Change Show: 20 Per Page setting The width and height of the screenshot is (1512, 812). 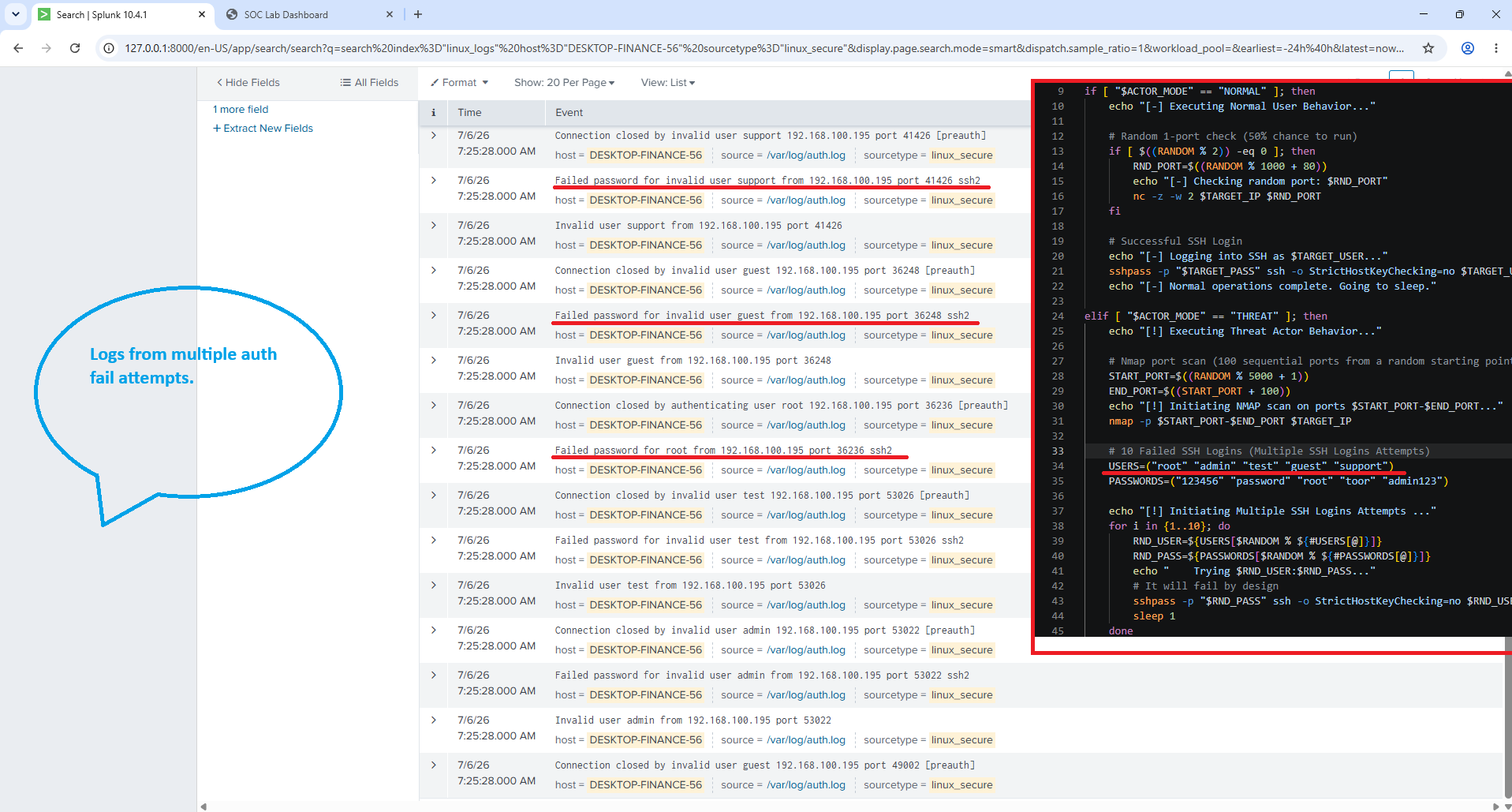pyautogui.click(x=564, y=82)
